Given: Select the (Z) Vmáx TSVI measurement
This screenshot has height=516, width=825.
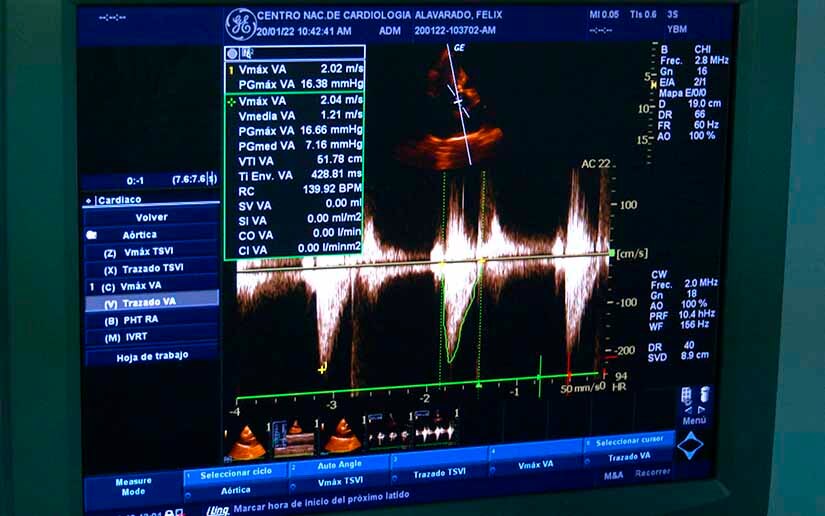Looking at the screenshot, I should [x=152, y=252].
